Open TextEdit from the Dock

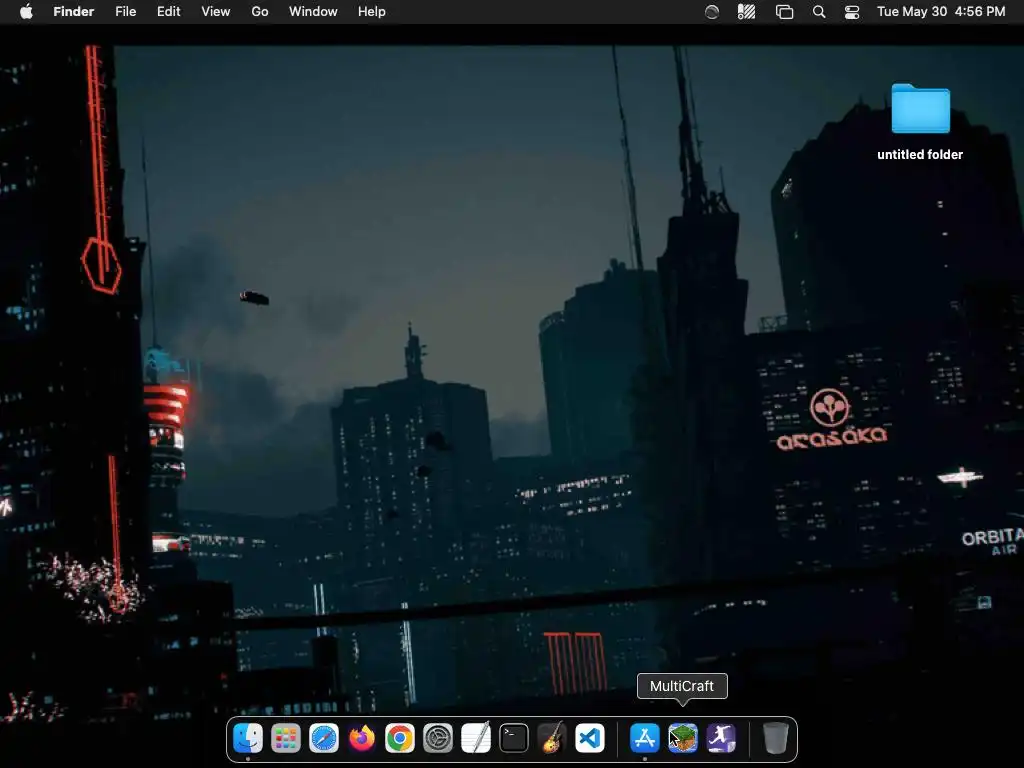(475, 739)
